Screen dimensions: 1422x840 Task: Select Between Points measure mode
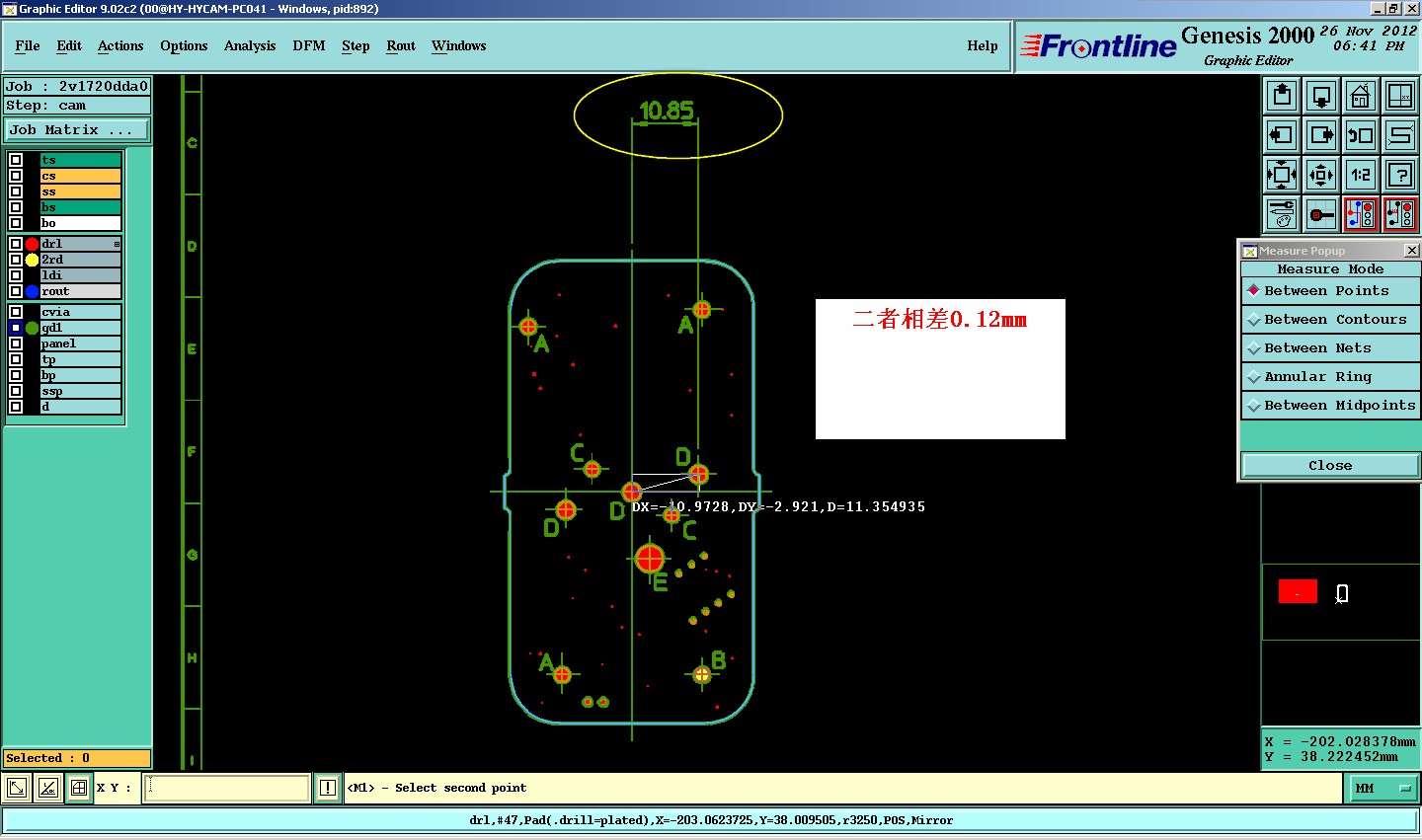coord(1330,290)
